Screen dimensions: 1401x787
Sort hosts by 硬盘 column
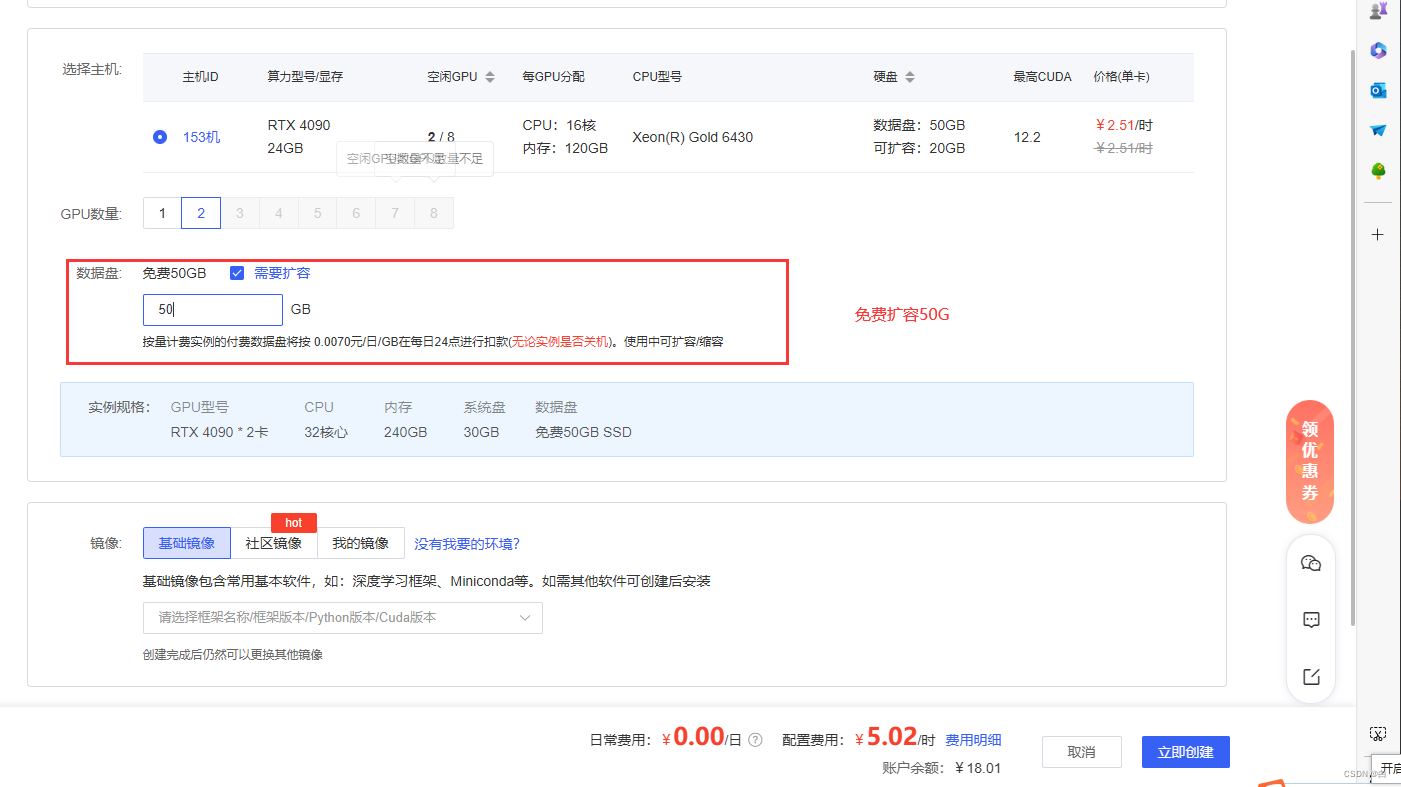point(909,77)
